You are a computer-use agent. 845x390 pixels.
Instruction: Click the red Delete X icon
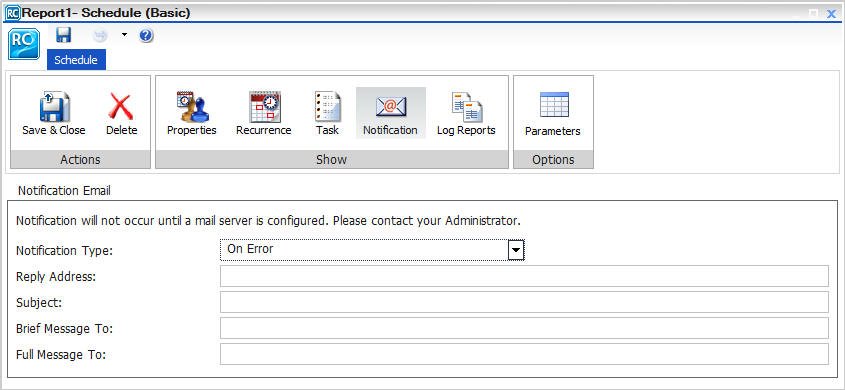(x=121, y=106)
